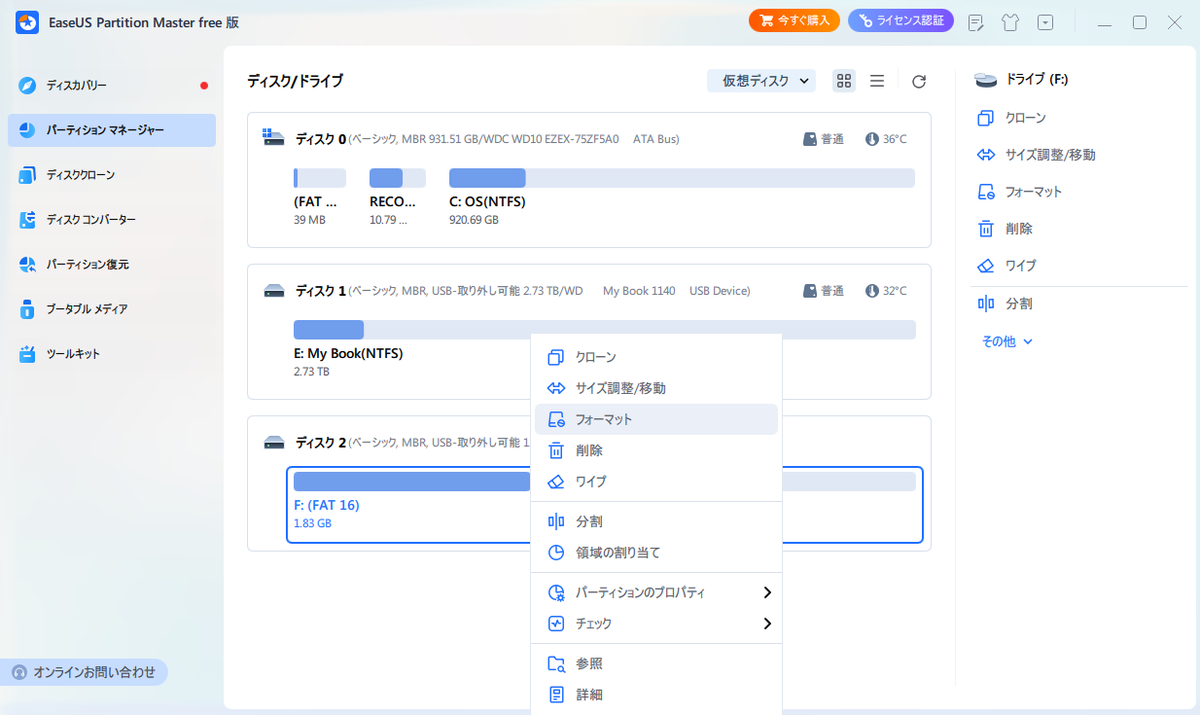Select E: My Book(NTFS) partition bar
This screenshot has height=715, width=1200.
[x=604, y=330]
